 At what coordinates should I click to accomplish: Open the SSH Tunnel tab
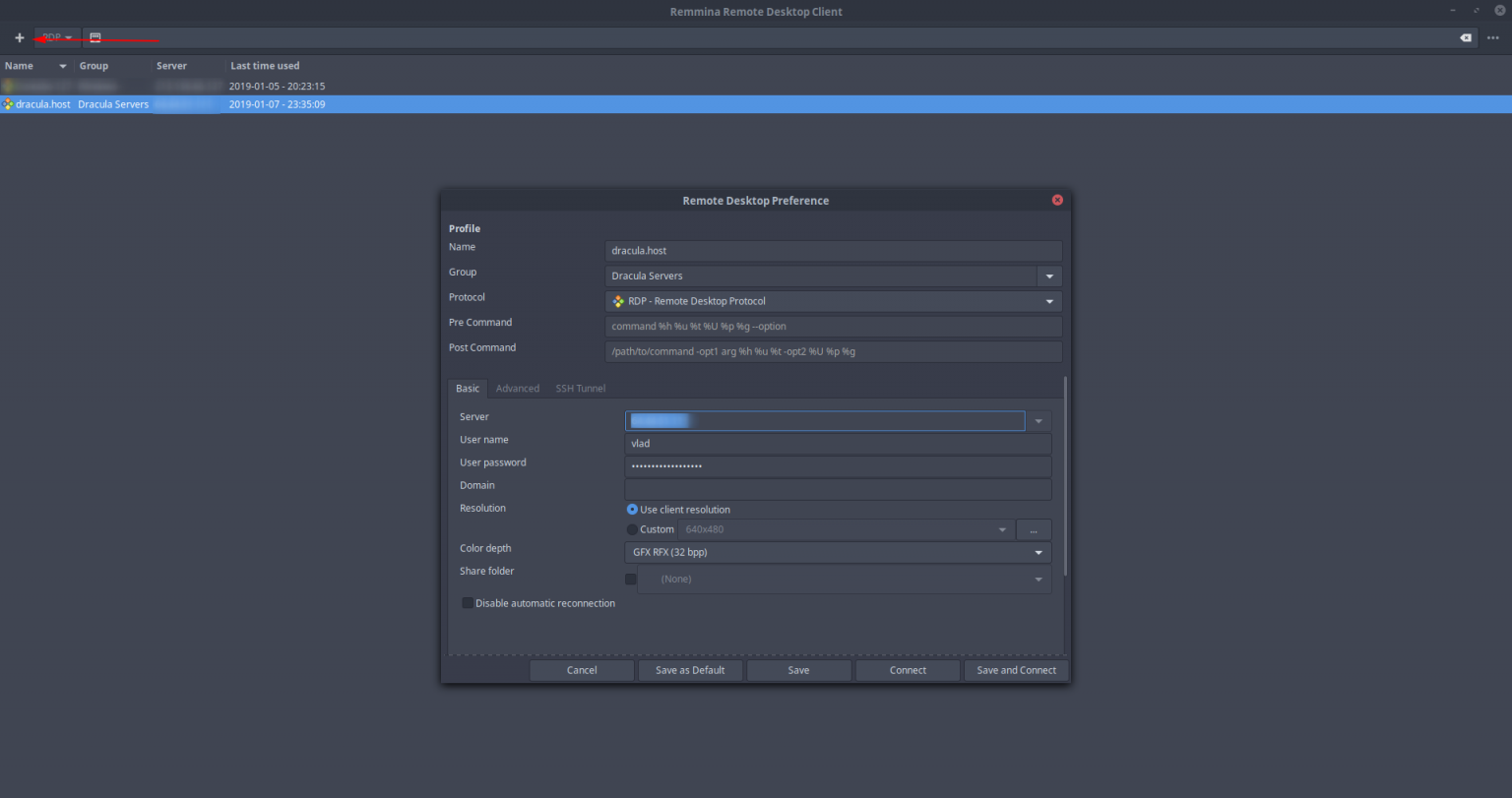tap(580, 388)
